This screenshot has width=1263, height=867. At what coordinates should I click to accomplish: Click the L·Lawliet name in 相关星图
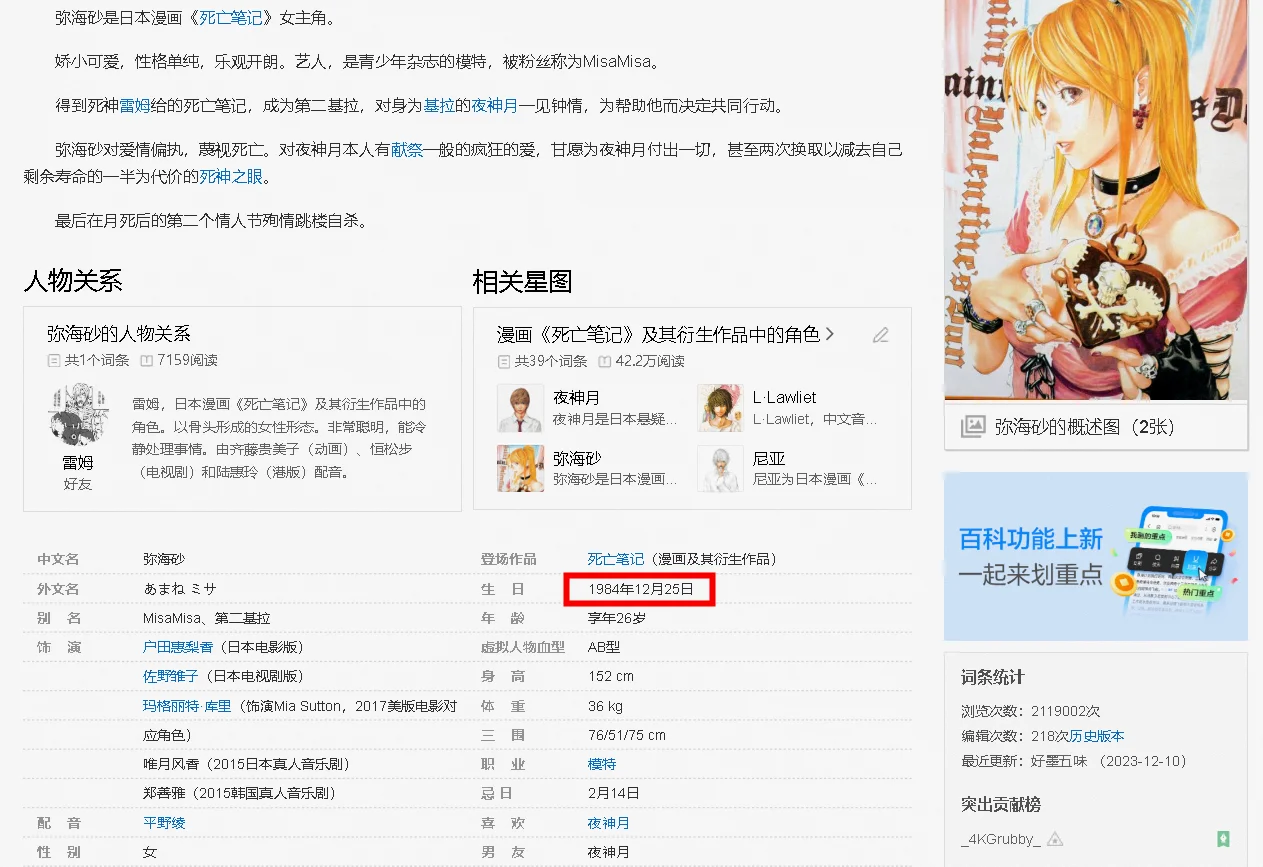click(785, 398)
